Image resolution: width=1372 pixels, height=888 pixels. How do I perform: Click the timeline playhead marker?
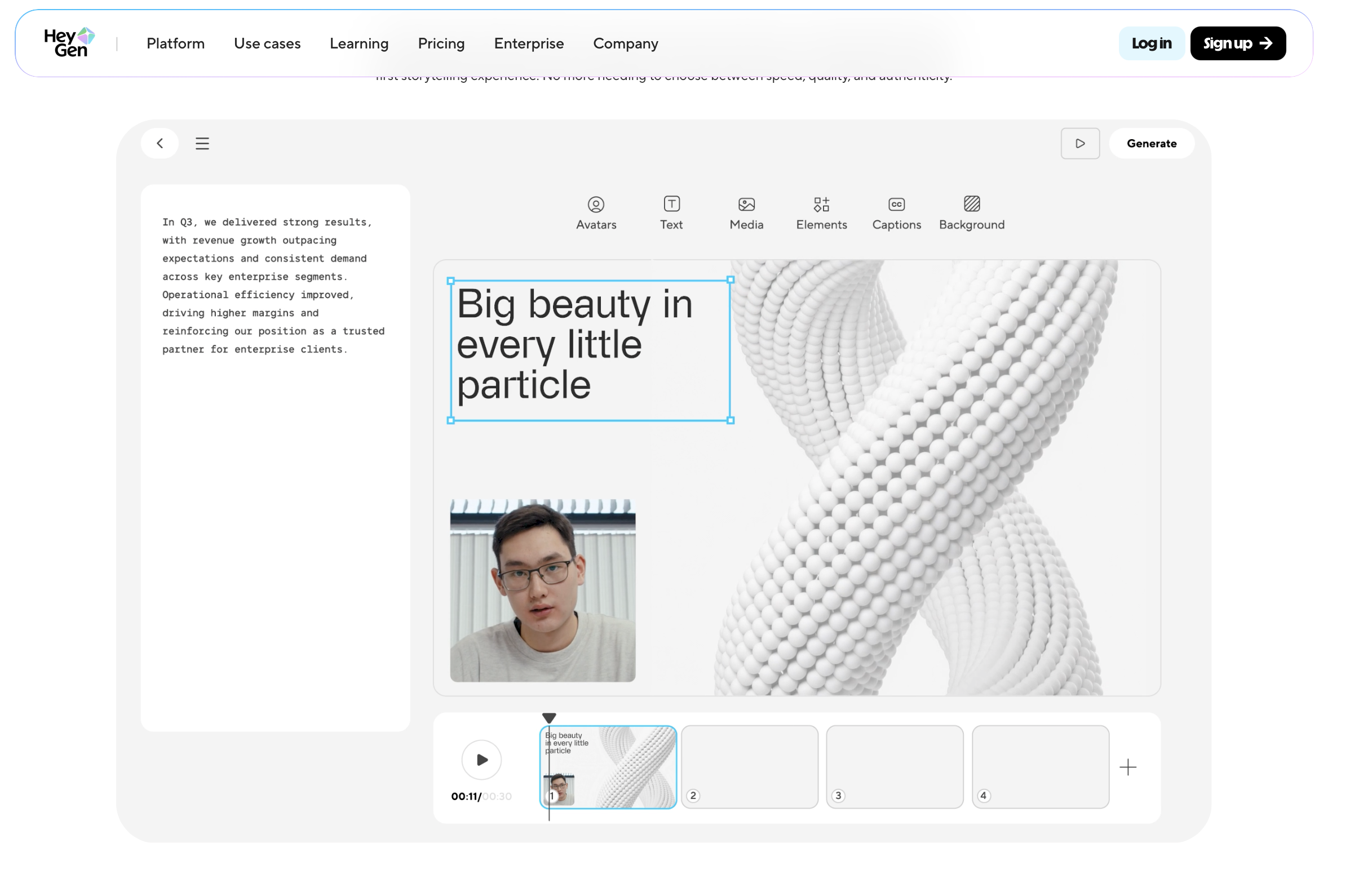point(549,717)
